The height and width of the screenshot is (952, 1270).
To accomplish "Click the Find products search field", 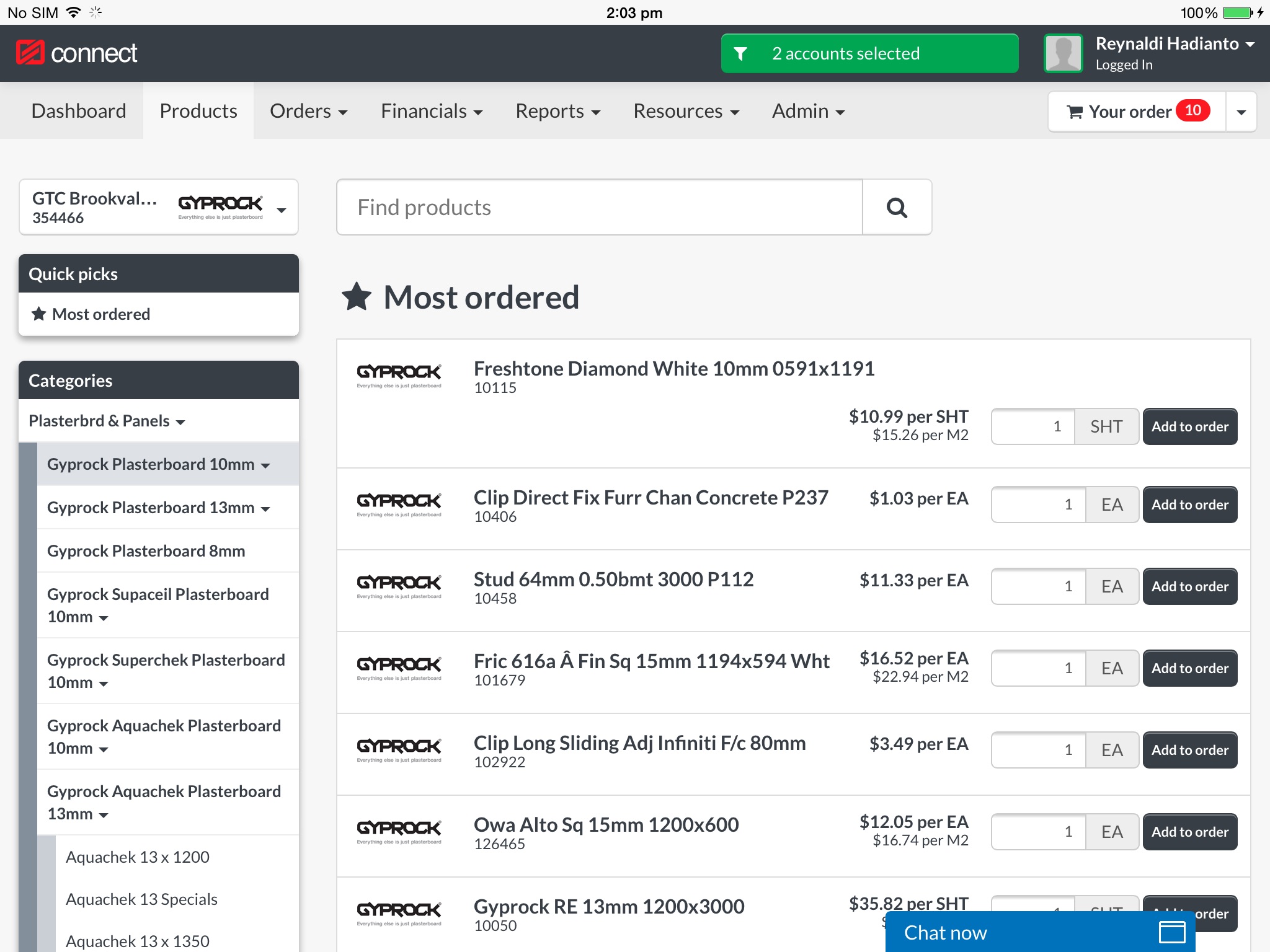I will 600,207.
